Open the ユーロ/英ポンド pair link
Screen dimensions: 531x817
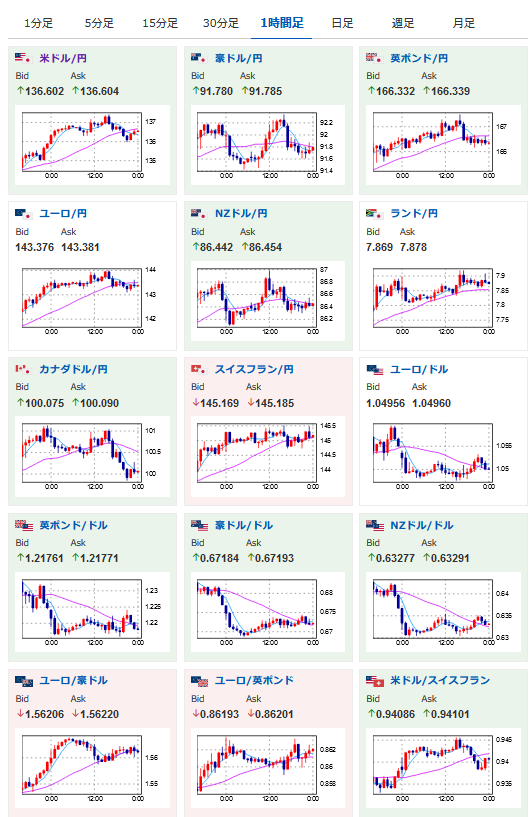coord(254,680)
